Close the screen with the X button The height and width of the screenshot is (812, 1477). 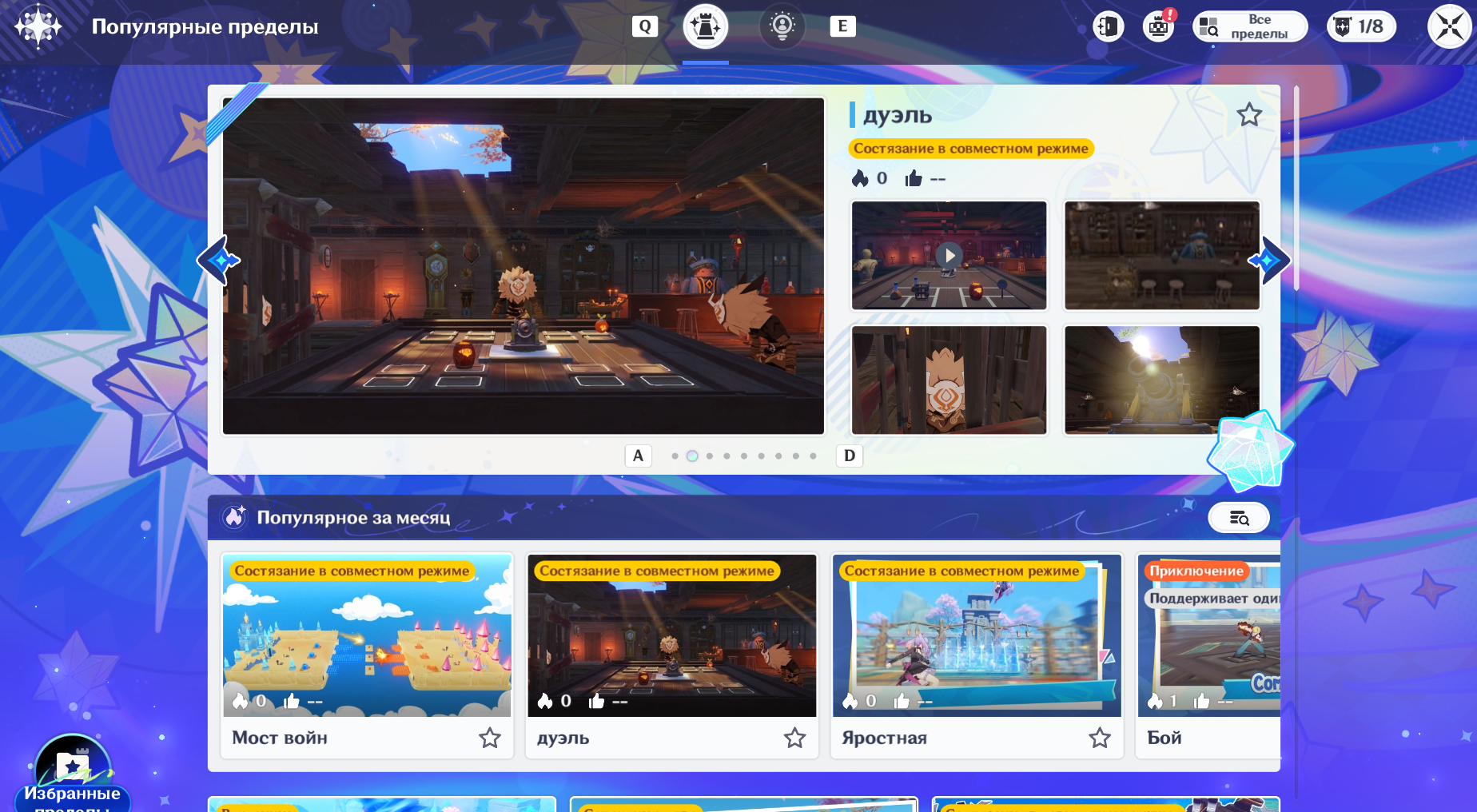[x=1450, y=26]
